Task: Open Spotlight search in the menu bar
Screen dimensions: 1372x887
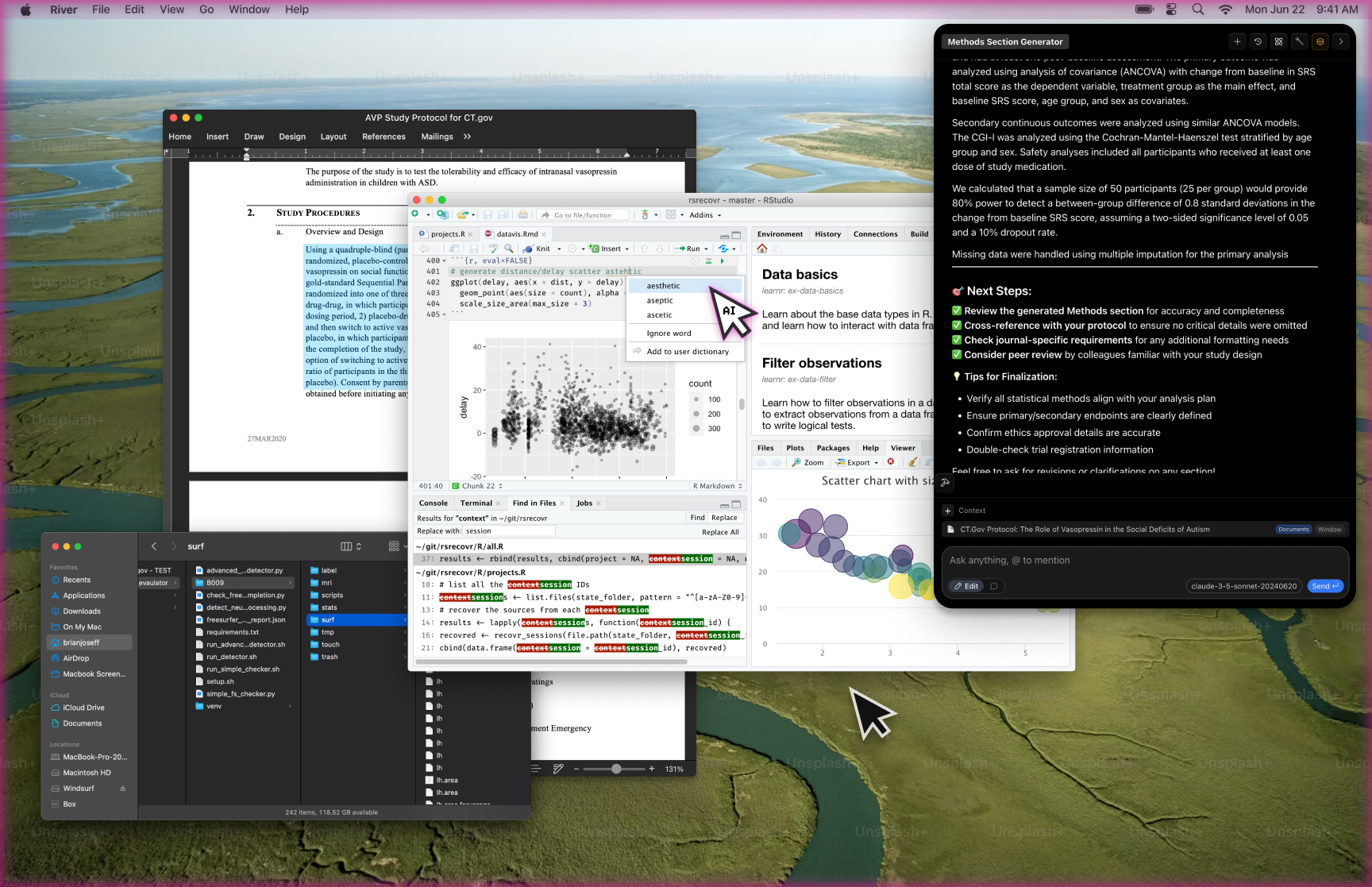Action: (x=1198, y=10)
